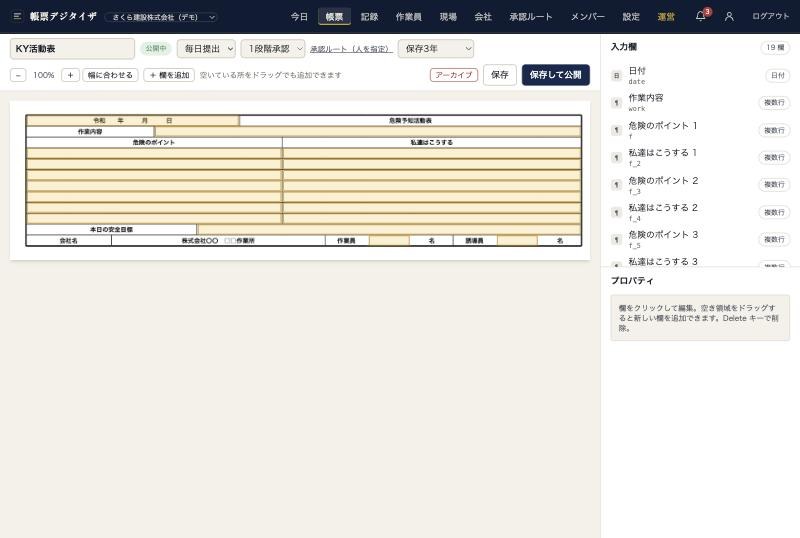Select the 帳票 menu tab
Image resolution: width=800 pixels, height=538 pixels.
coord(334,16)
